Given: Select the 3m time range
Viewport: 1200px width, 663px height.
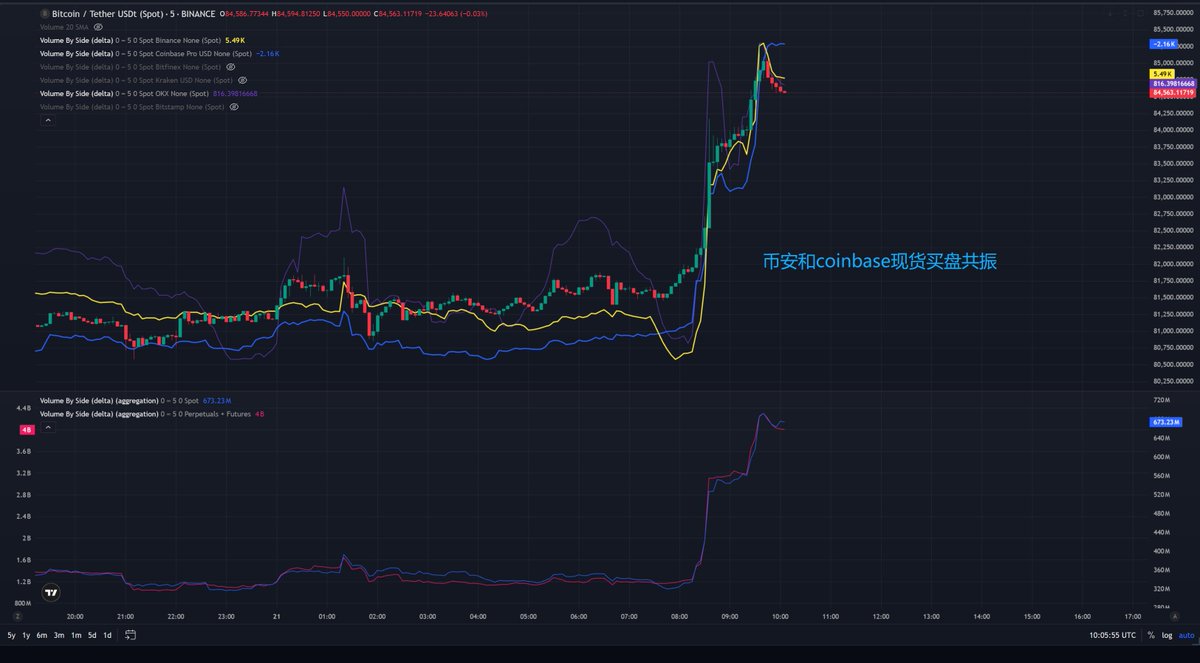Looking at the screenshot, I should click(x=59, y=635).
